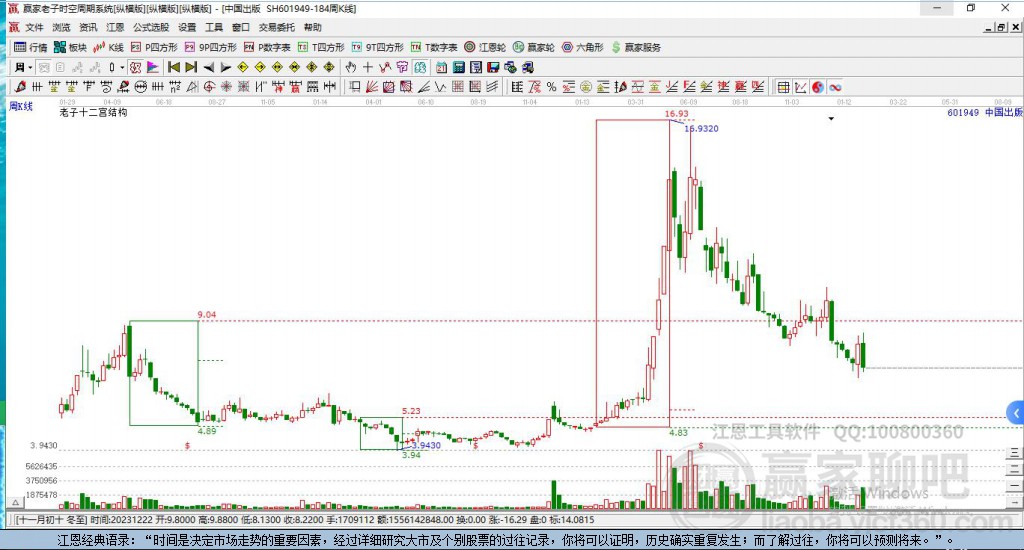Image resolution: width=1024 pixels, height=550 pixels.
Task: Click the app logo icon in menu bar
Action: (x=14, y=27)
